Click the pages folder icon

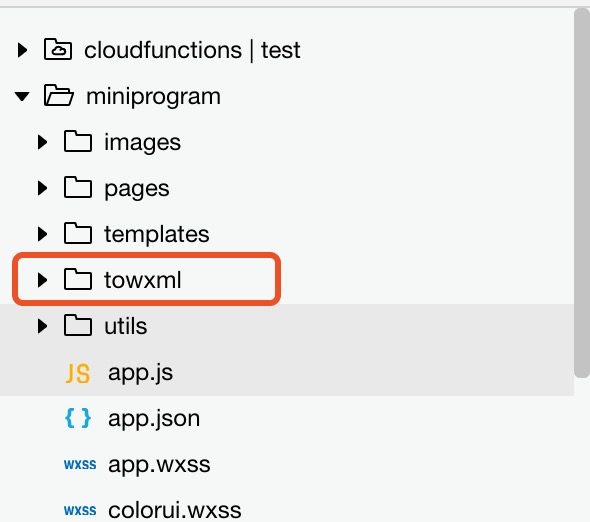point(78,187)
